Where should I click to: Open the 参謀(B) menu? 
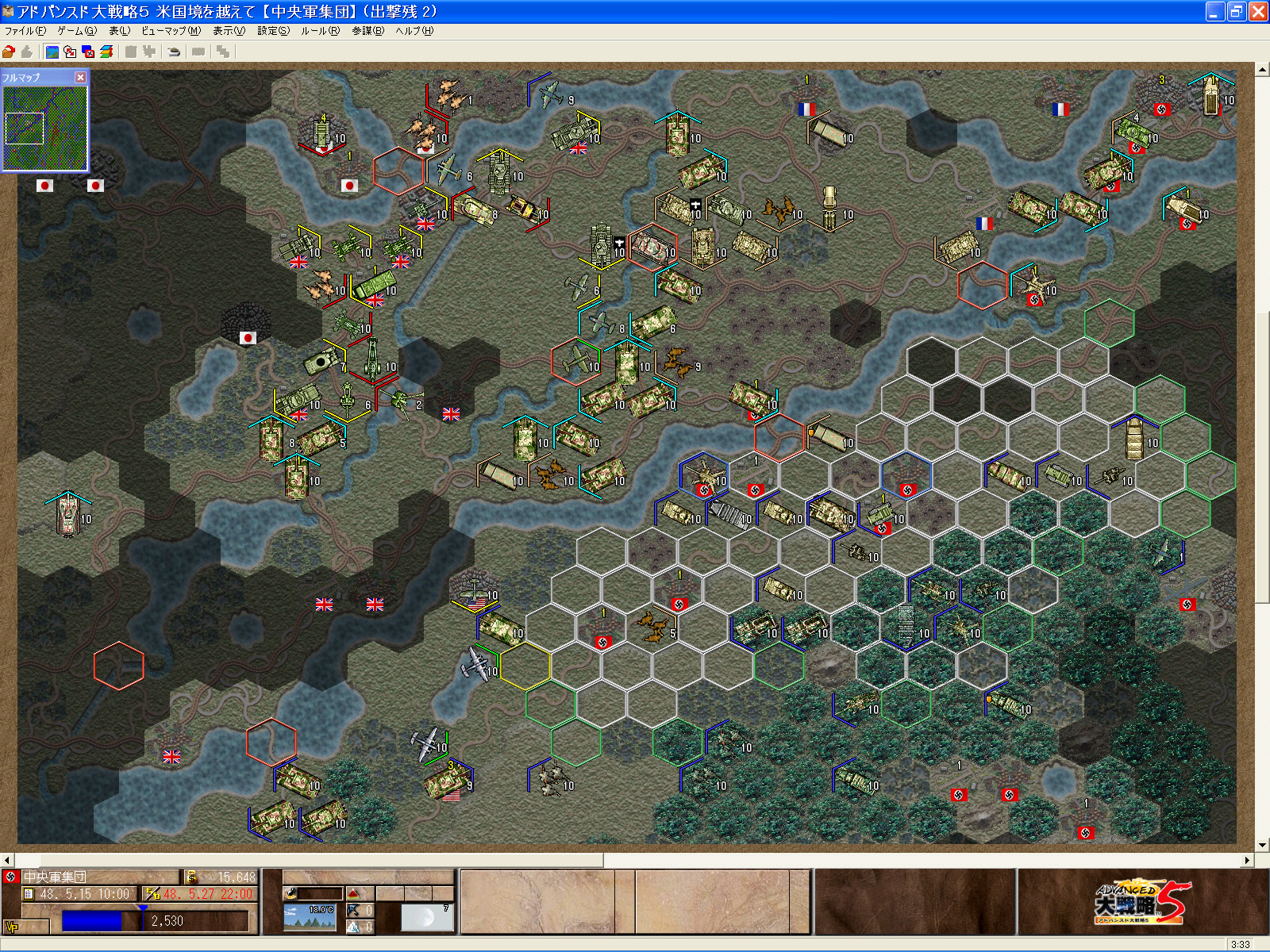(368, 31)
